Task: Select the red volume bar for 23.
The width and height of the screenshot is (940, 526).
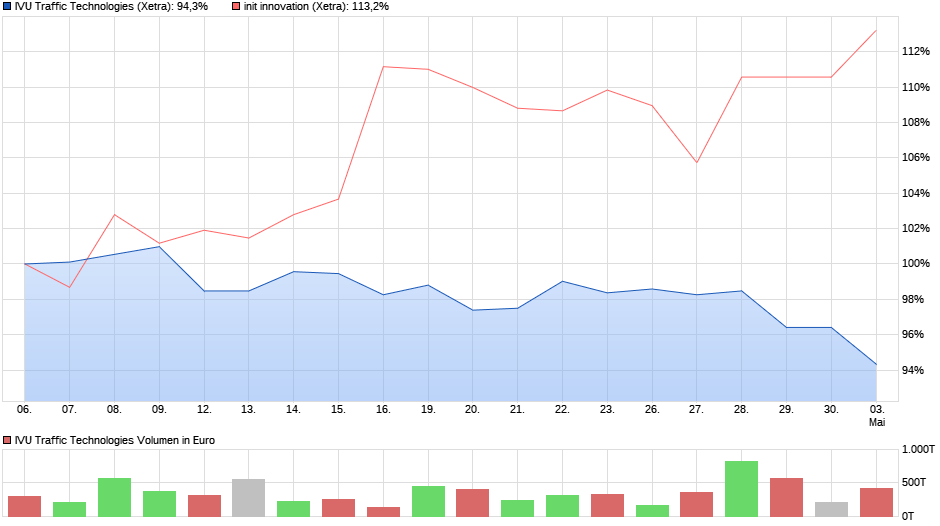Action: (607, 505)
